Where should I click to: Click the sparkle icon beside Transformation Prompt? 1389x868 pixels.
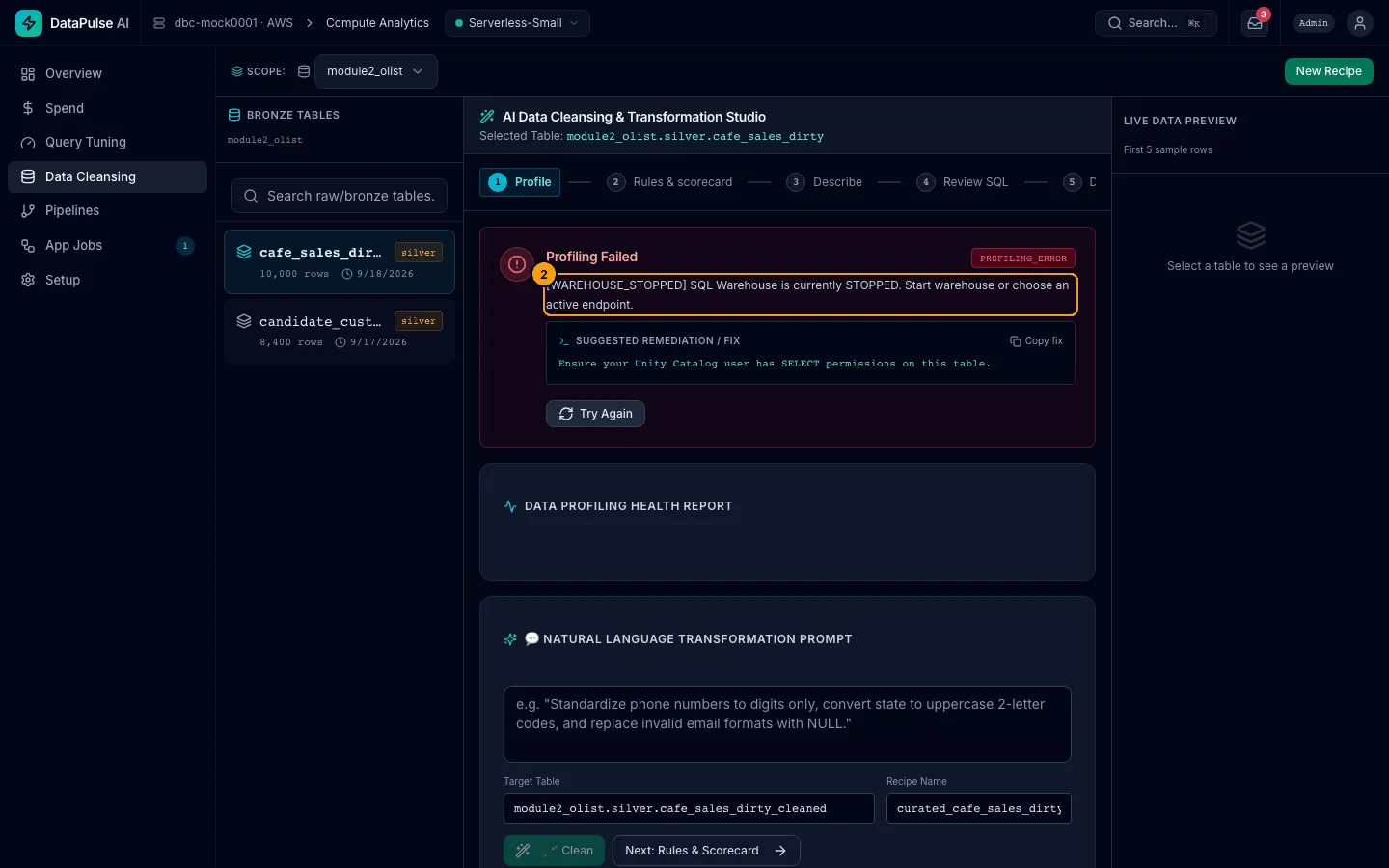click(510, 639)
